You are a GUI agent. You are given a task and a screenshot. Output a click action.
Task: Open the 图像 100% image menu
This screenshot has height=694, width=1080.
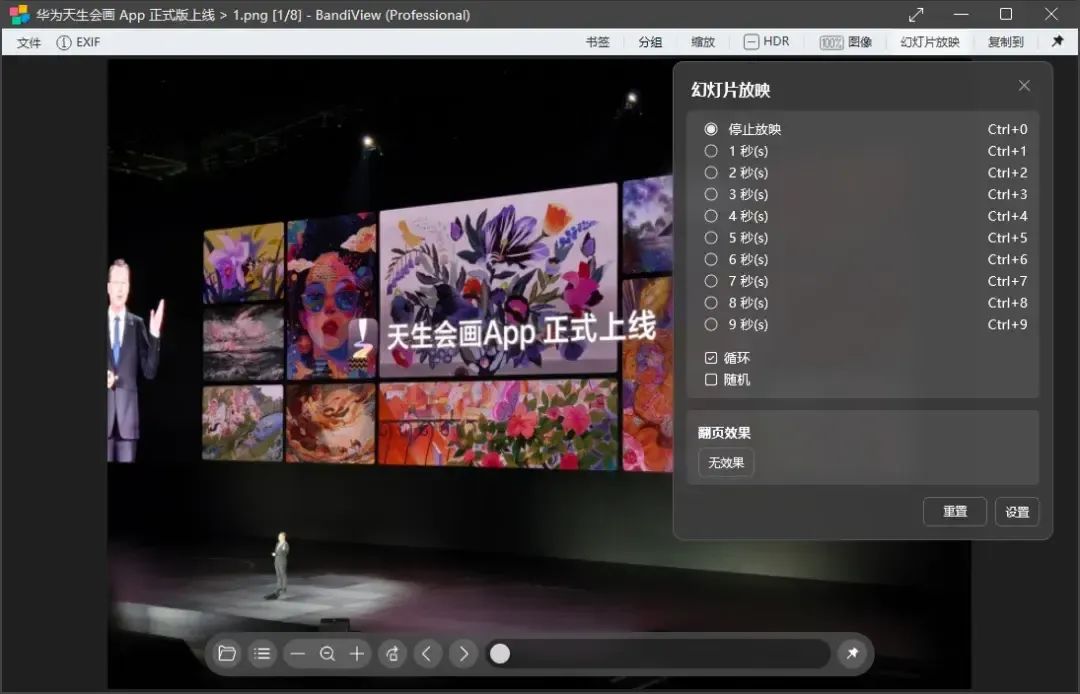pyautogui.click(x=846, y=42)
